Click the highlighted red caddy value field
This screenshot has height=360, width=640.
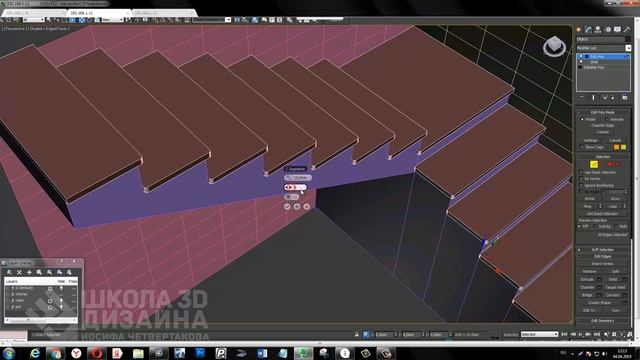pyautogui.click(x=295, y=187)
